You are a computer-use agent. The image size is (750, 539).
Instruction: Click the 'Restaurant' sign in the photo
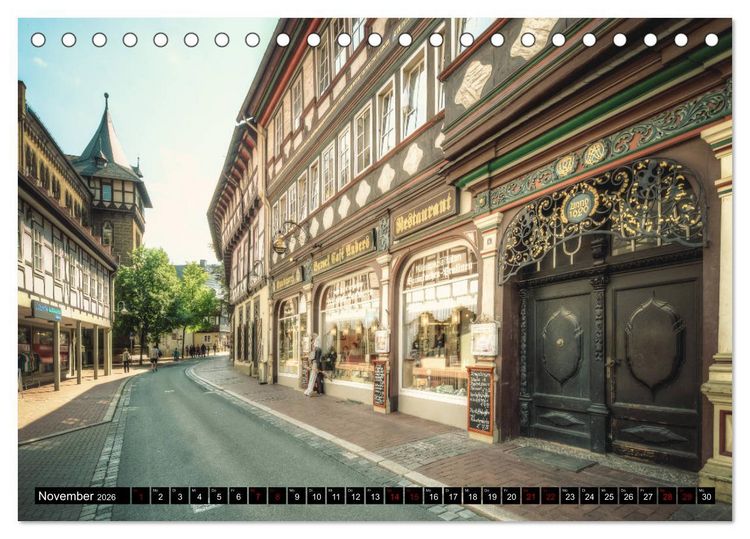(424, 213)
